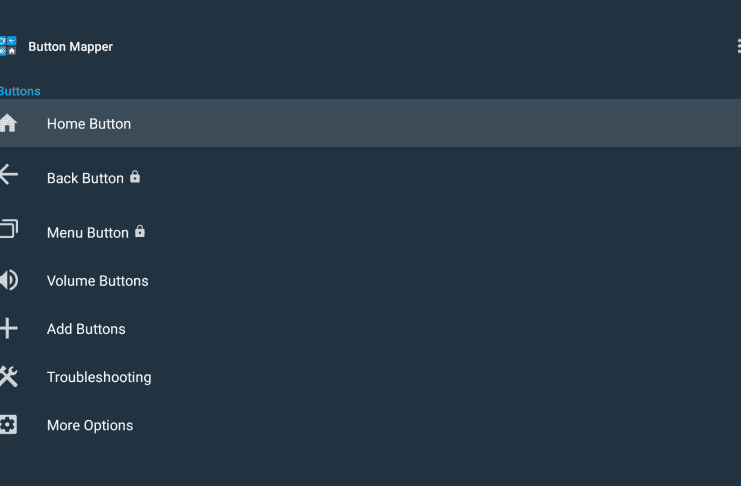Select the Menu Button entry
The image size is (741, 486).
tap(370, 232)
